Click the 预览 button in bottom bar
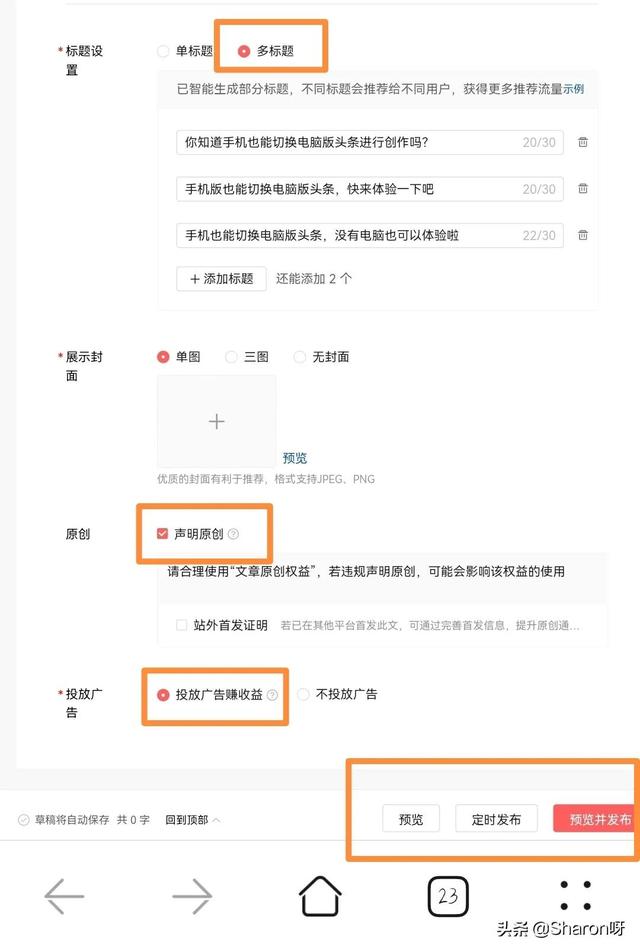 pyautogui.click(x=411, y=819)
